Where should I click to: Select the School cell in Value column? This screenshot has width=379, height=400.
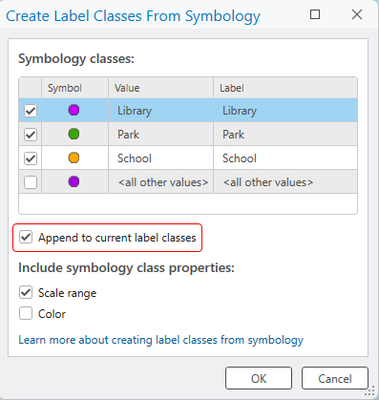pyautogui.click(x=161, y=158)
